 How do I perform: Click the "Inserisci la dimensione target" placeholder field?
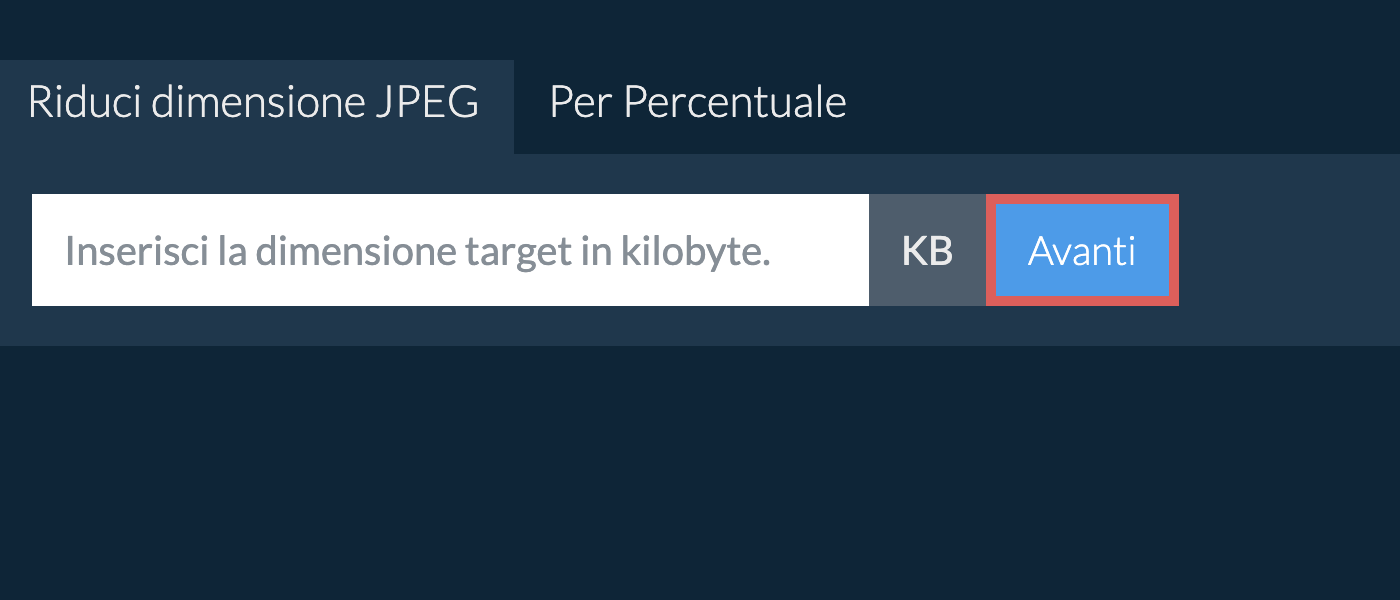click(x=450, y=250)
